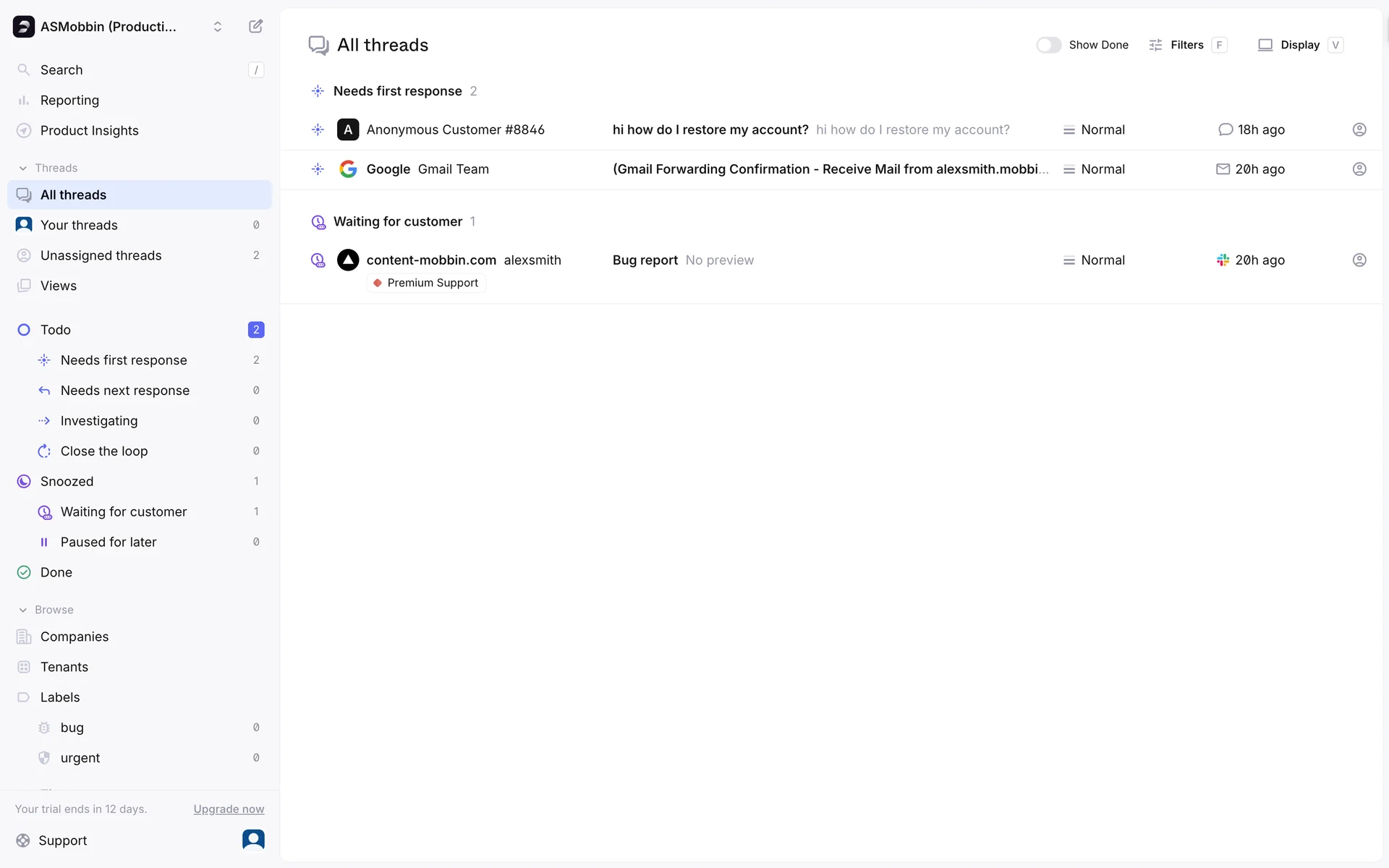Open the Display options menu
The height and width of the screenshot is (868, 1389).
coord(1299,45)
